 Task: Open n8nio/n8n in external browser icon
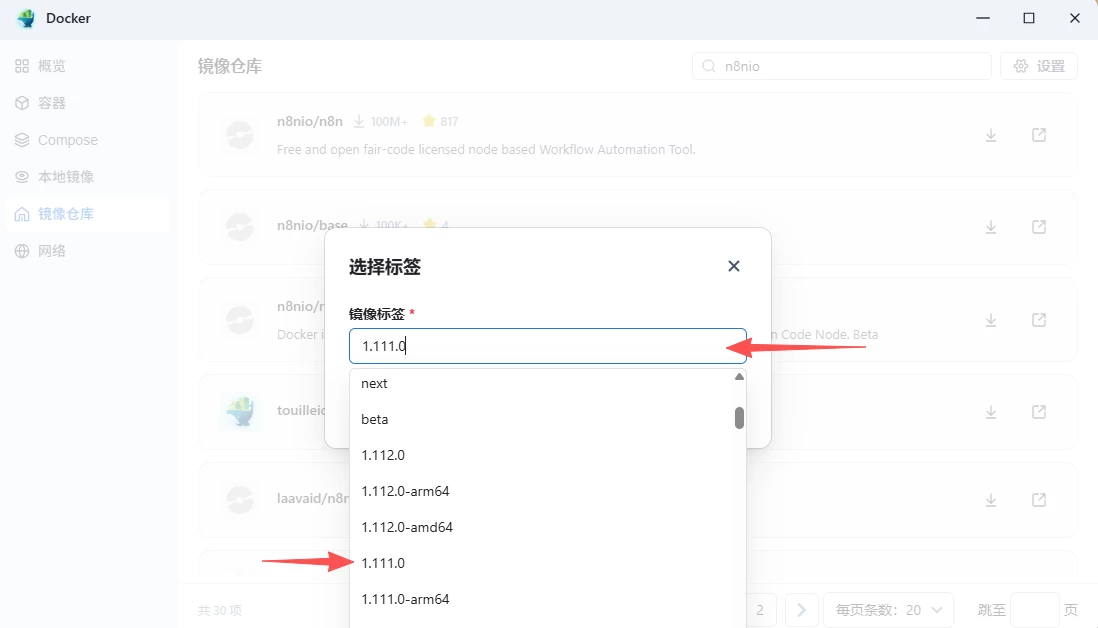[x=1039, y=135]
